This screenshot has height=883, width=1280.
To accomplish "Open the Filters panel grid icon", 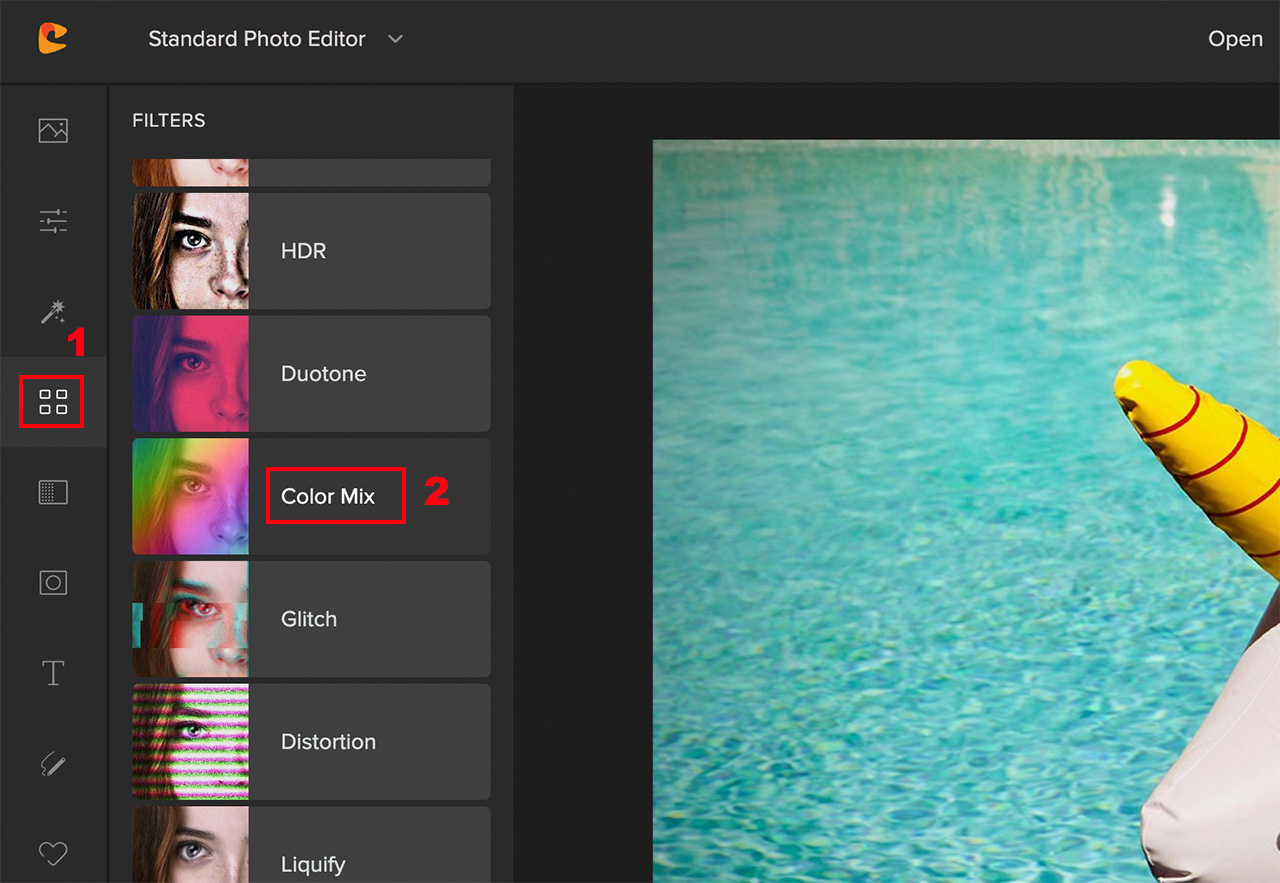I will [x=52, y=401].
